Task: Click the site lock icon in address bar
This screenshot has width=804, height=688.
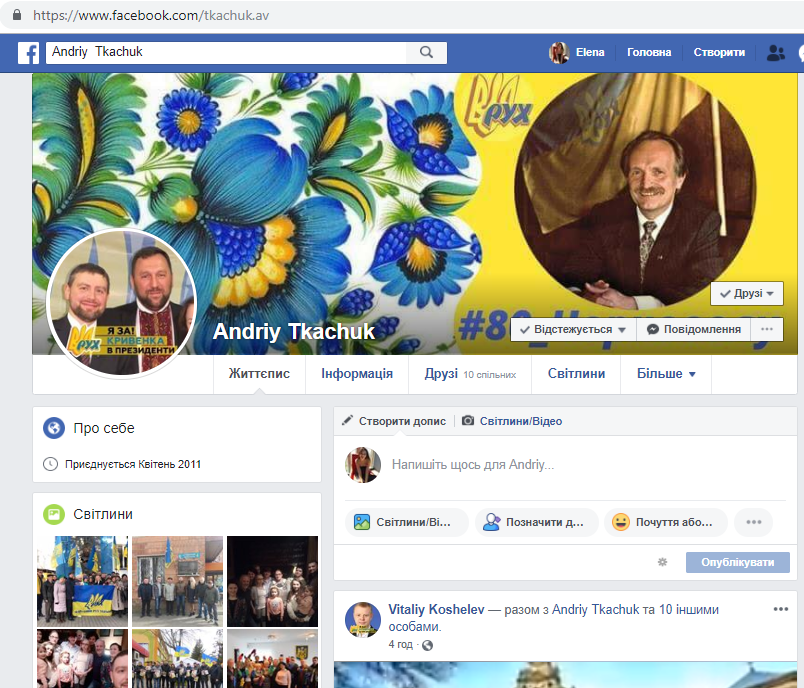Action: coord(16,15)
